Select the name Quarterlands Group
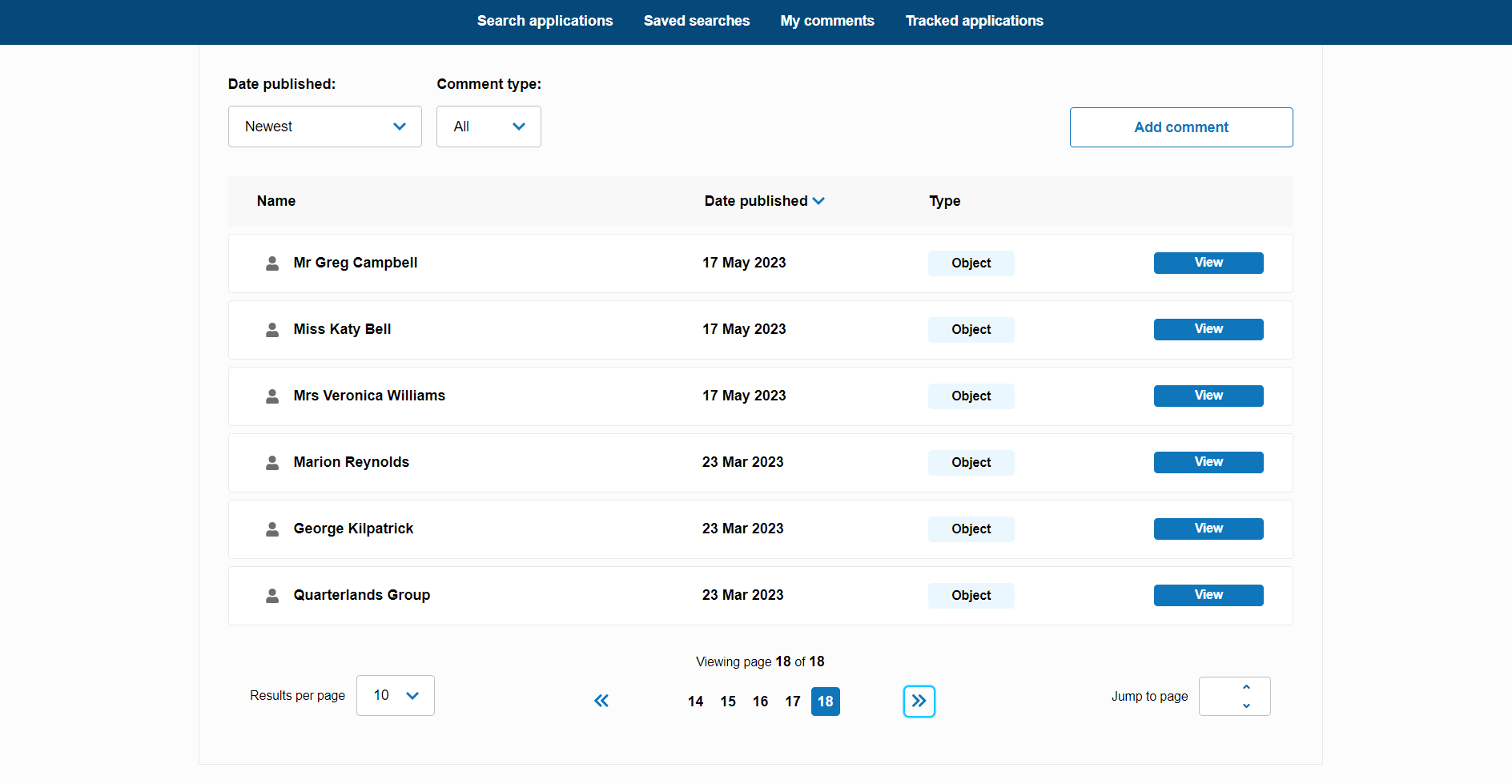The image size is (1512, 784). click(362, 595)
